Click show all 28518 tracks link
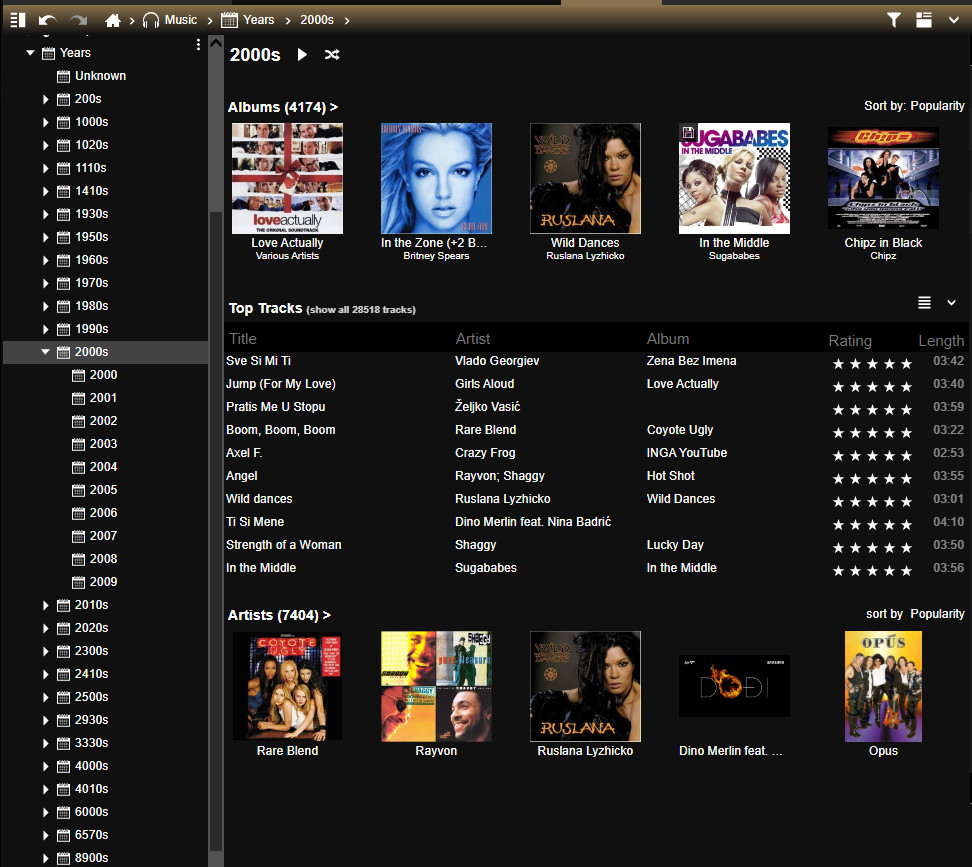Image resolution: width=972 pixels, height=867 pixels. (360, 310)
